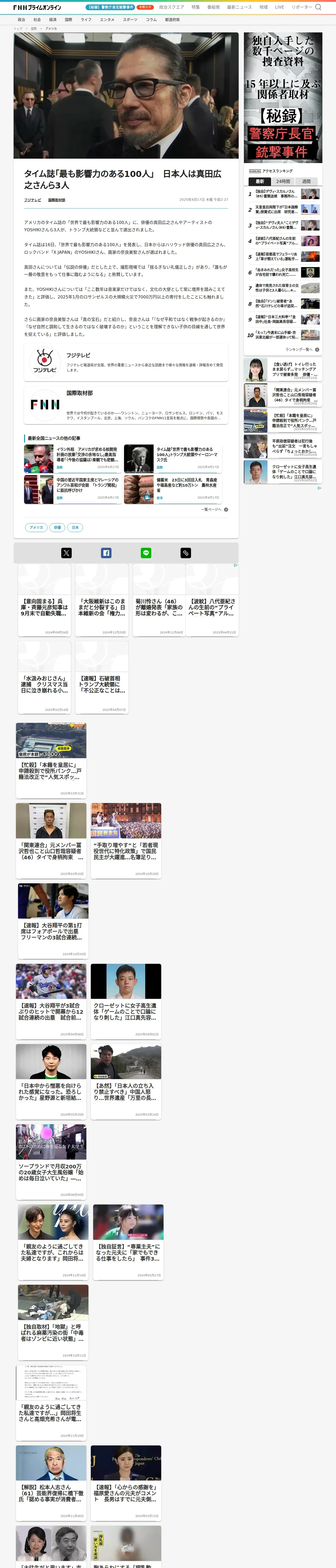Open 【速報】大谷翔平の第1打席 card
Screen dimensions: 336x1568
coord(53,920)
